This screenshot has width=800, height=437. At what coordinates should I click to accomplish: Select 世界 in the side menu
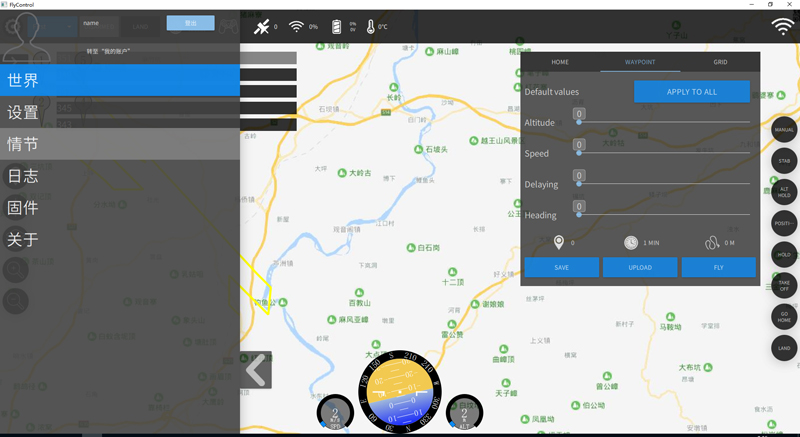120,80
